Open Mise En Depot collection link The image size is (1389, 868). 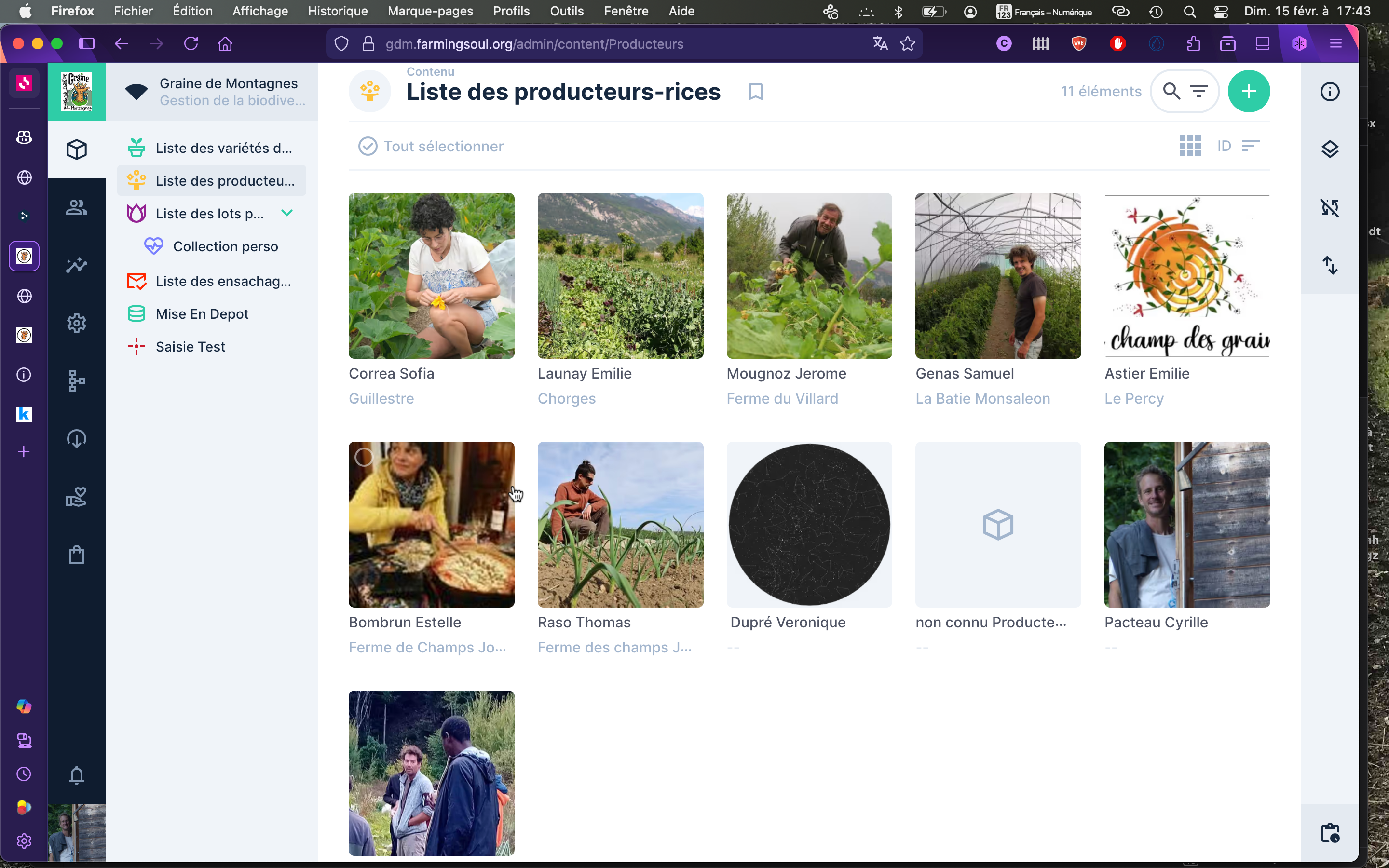[202, 314]
